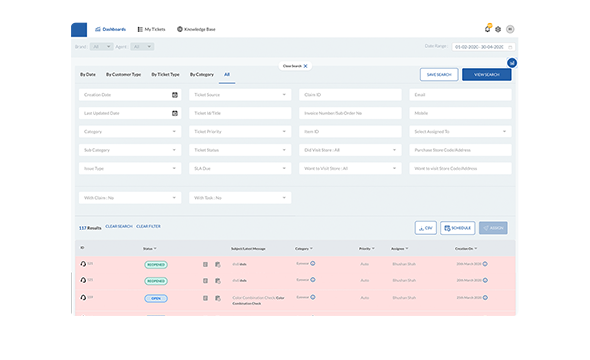This screenshot has width=590, height=360.
Task: Open user profile avatar icon
Action: point(510,29)
